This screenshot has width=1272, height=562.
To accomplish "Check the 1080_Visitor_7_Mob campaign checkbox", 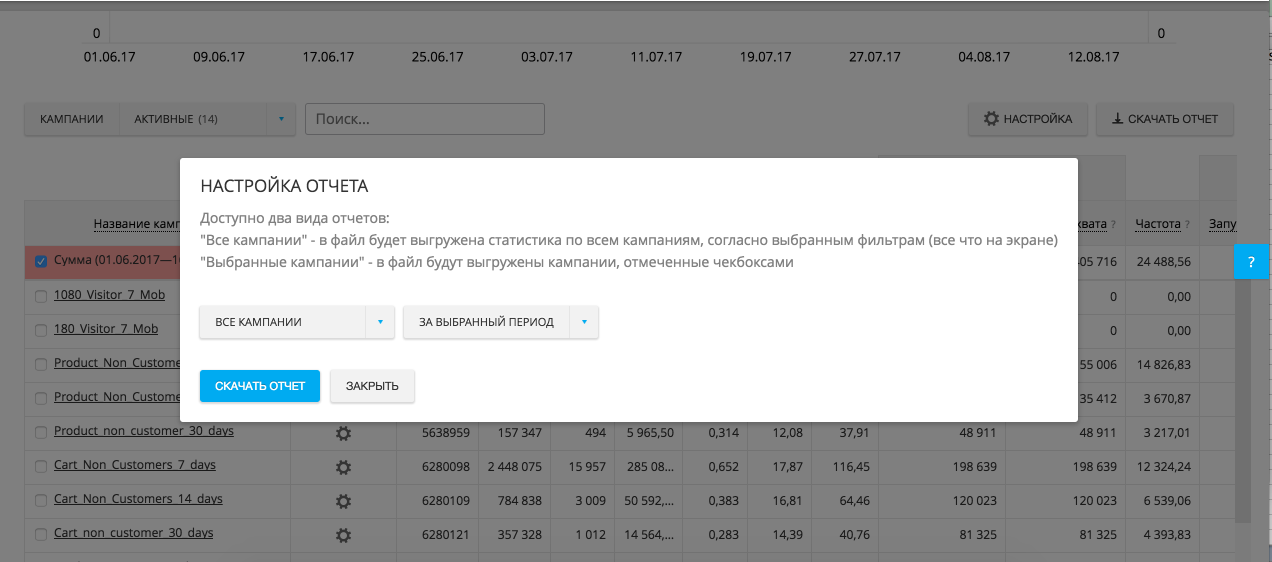I will (x=41, y=296).
